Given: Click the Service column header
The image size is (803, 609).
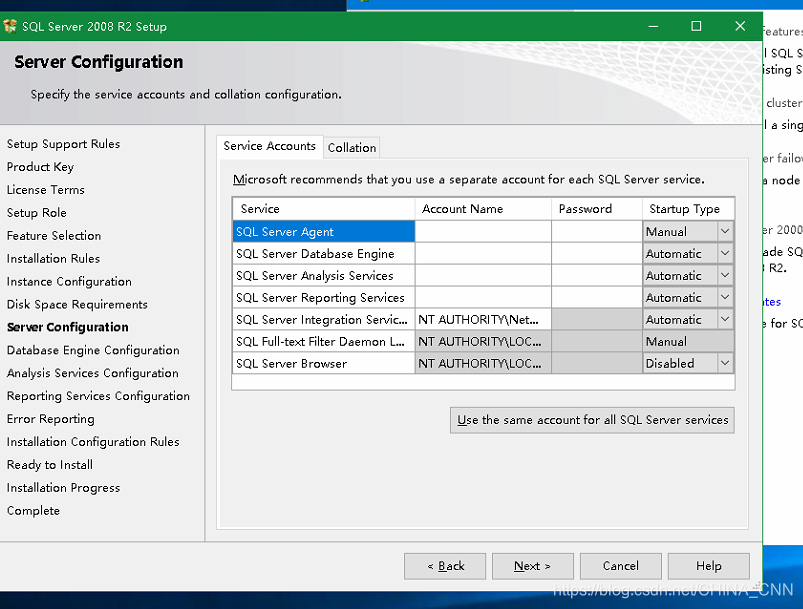Looking at the screenshot, I should coord(324,209).
